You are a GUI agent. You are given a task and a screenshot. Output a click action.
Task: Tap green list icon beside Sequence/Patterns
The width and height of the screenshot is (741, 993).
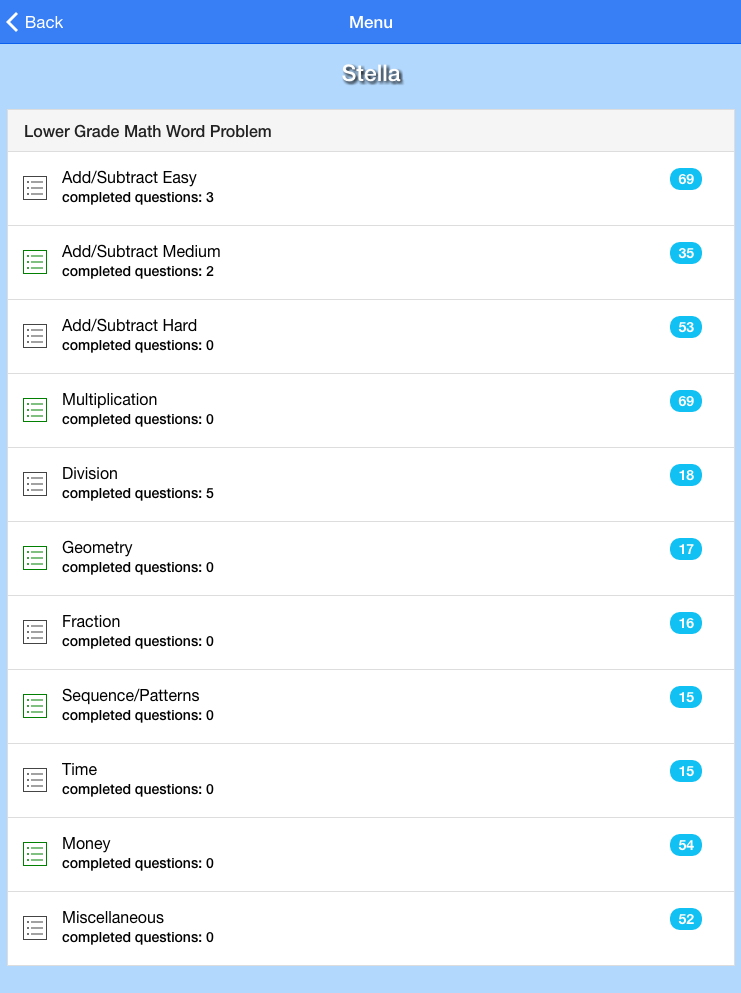(35, 706)
